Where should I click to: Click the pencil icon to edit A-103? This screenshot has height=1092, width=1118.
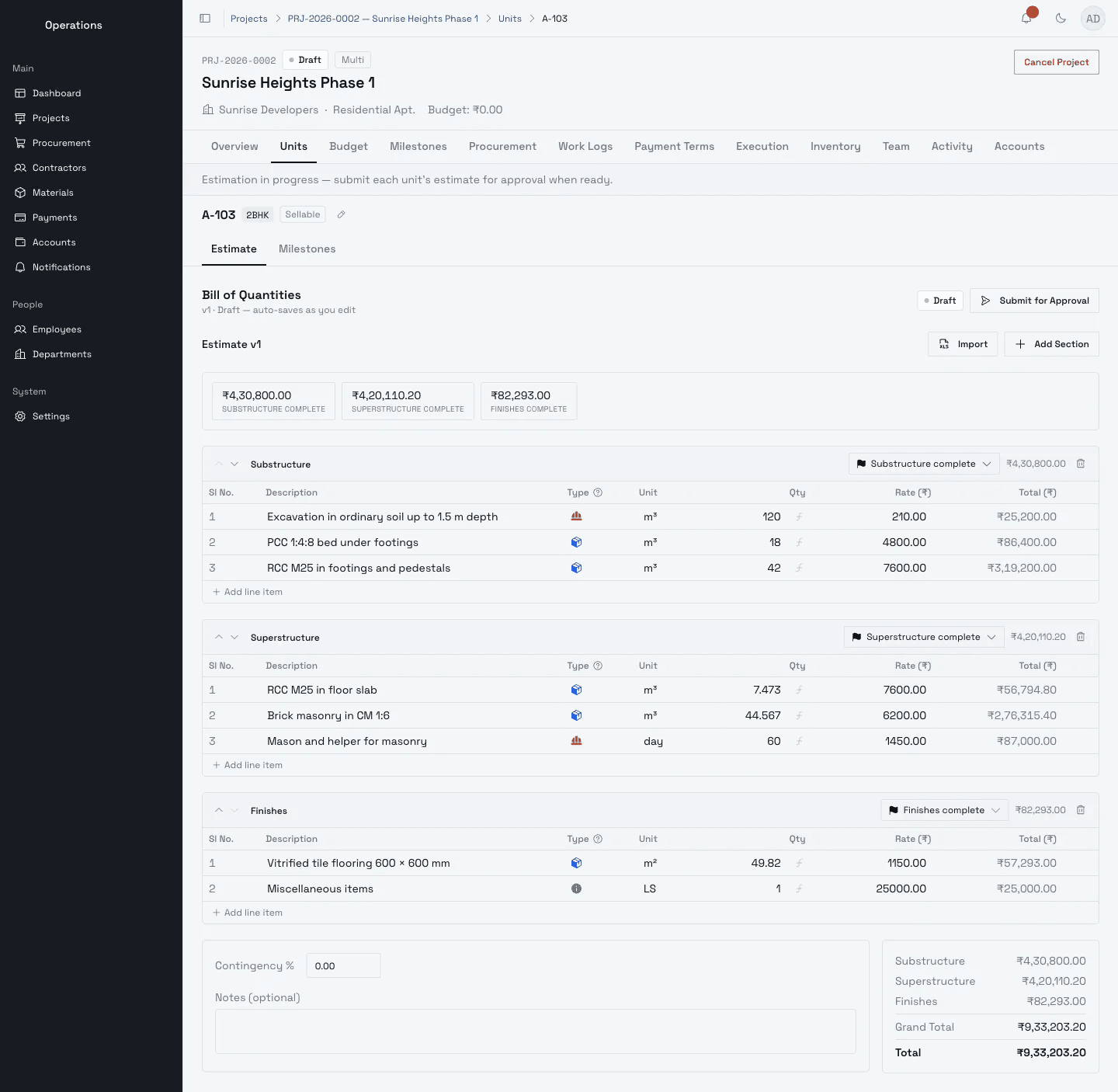(341, 215)
